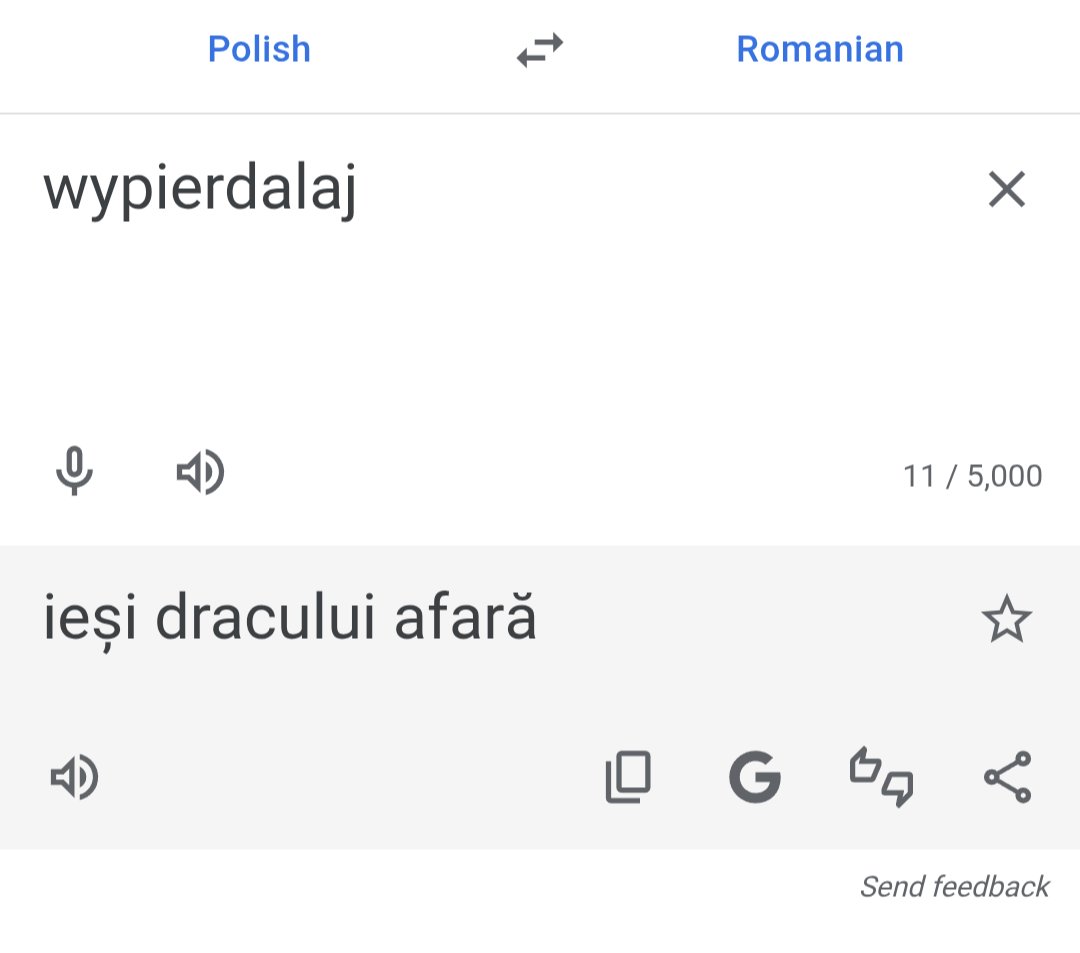Click the word "dracului" in the translation
Viewport: 1080px width, 953px height.
(265, 620)
